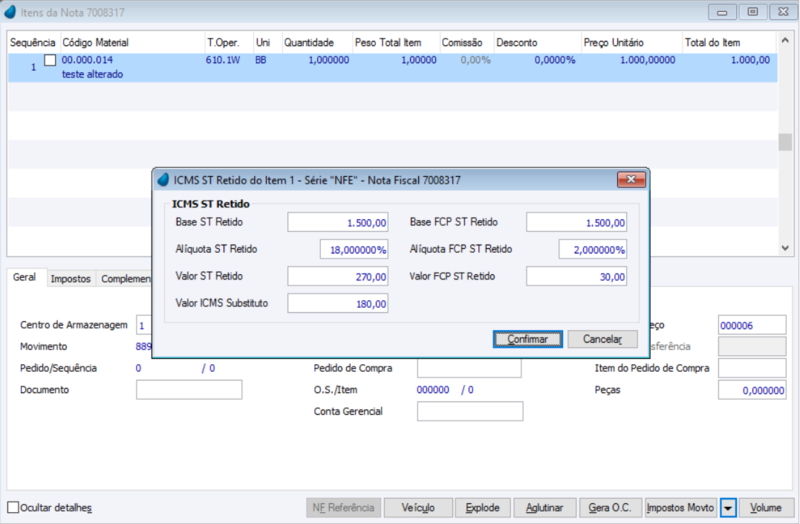Image resolution: width=800 pixels, height=524 pixels.
Task: Focus the Valor ICMS Substituto field
Action: [x=338, y=304]
